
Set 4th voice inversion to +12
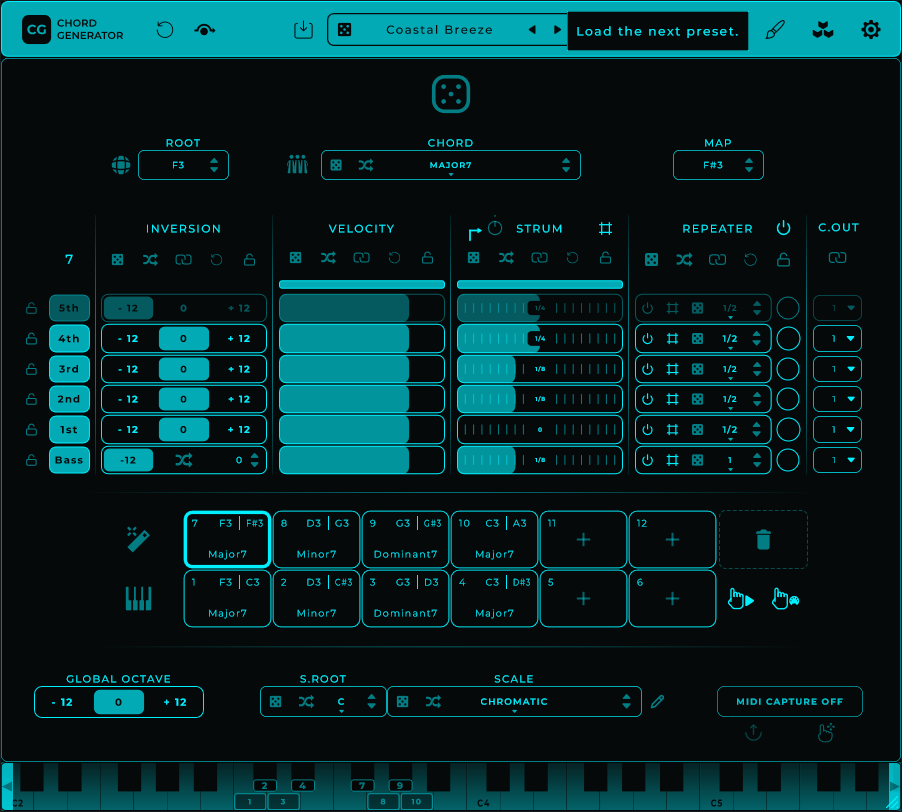point(239,339)
